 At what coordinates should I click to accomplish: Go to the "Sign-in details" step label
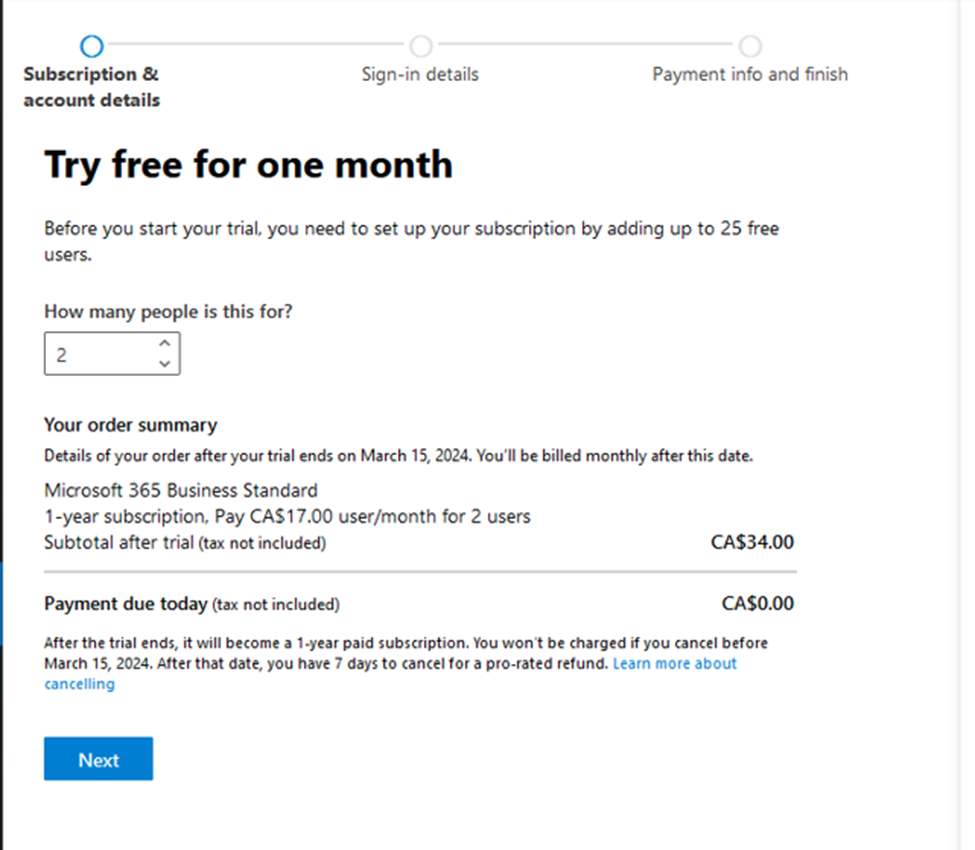[x=420, y=74]
